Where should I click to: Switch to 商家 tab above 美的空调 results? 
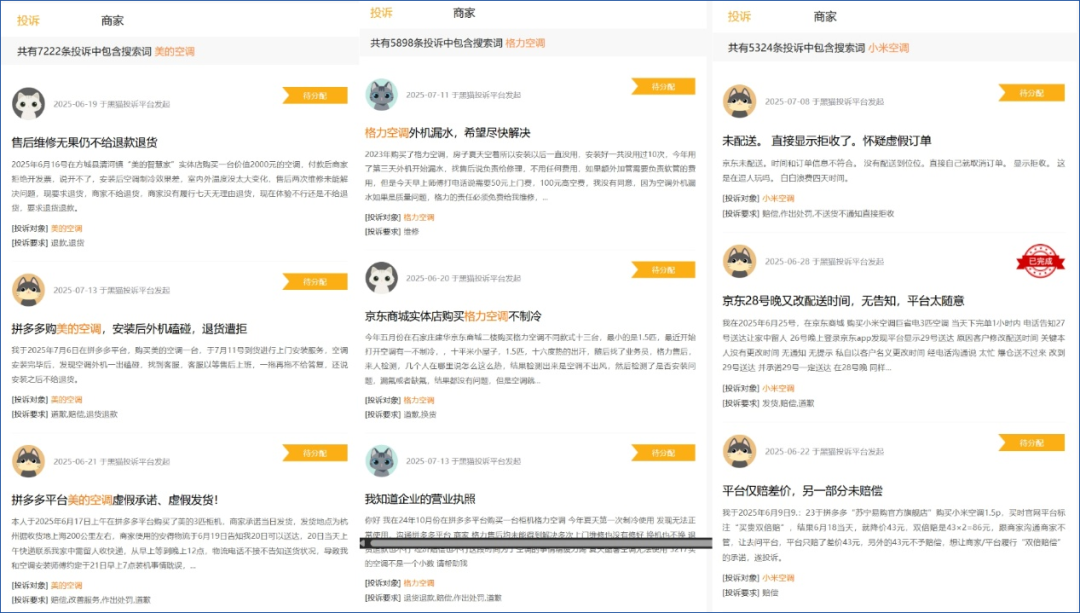(x=112, y=21)
